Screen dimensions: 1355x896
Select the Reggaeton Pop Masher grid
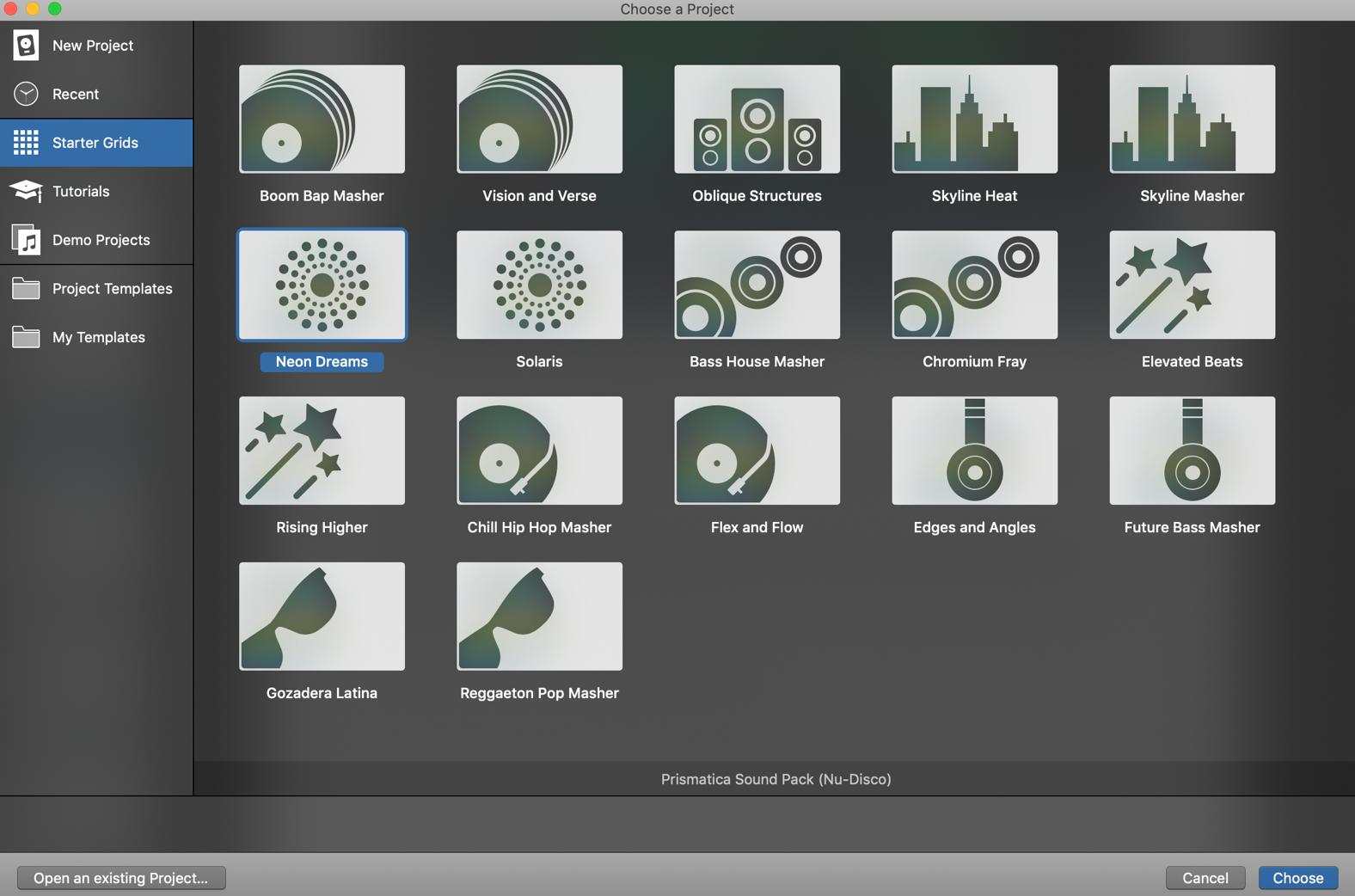click(539, 617)
